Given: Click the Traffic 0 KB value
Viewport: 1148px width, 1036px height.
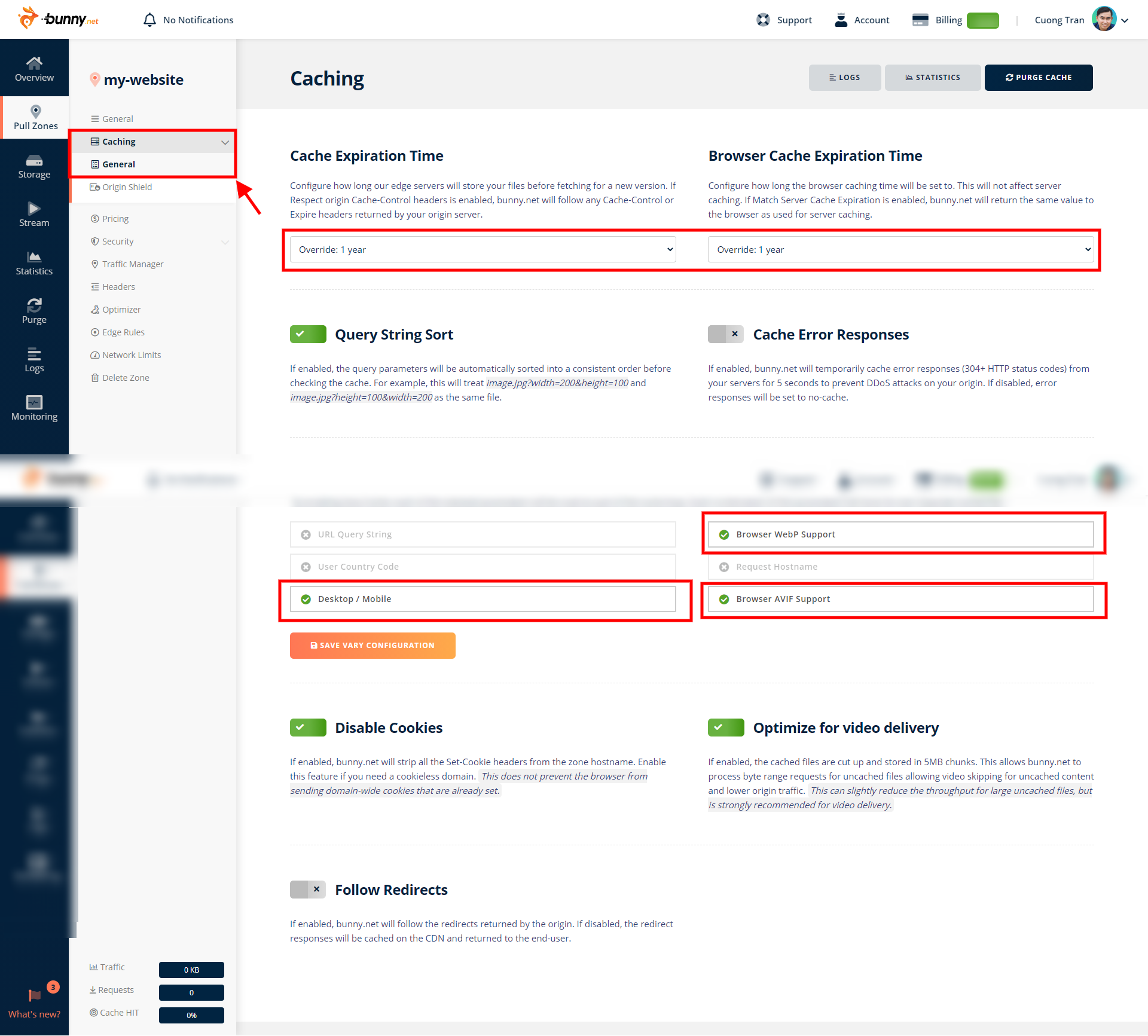Looking at the screenshot, I should (191, 970).
